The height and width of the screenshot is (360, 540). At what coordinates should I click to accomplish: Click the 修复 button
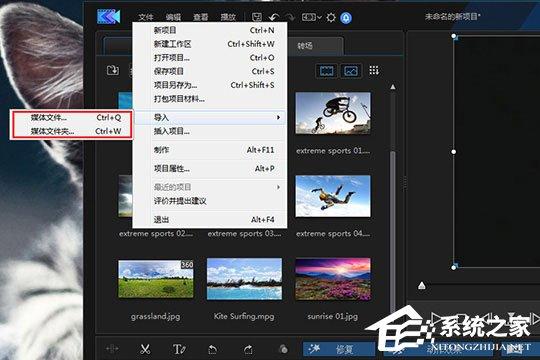pos(339,349)
